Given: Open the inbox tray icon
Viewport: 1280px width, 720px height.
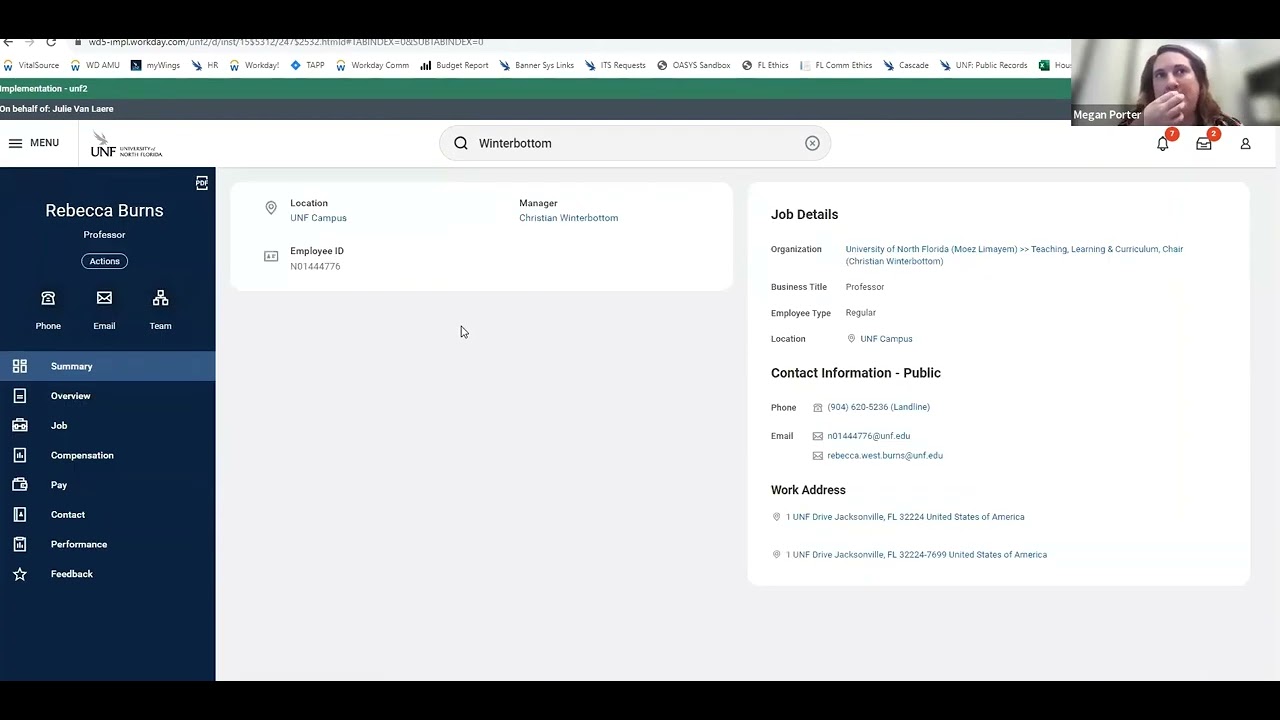Looking at the screenshot, I should [1204, 143].
